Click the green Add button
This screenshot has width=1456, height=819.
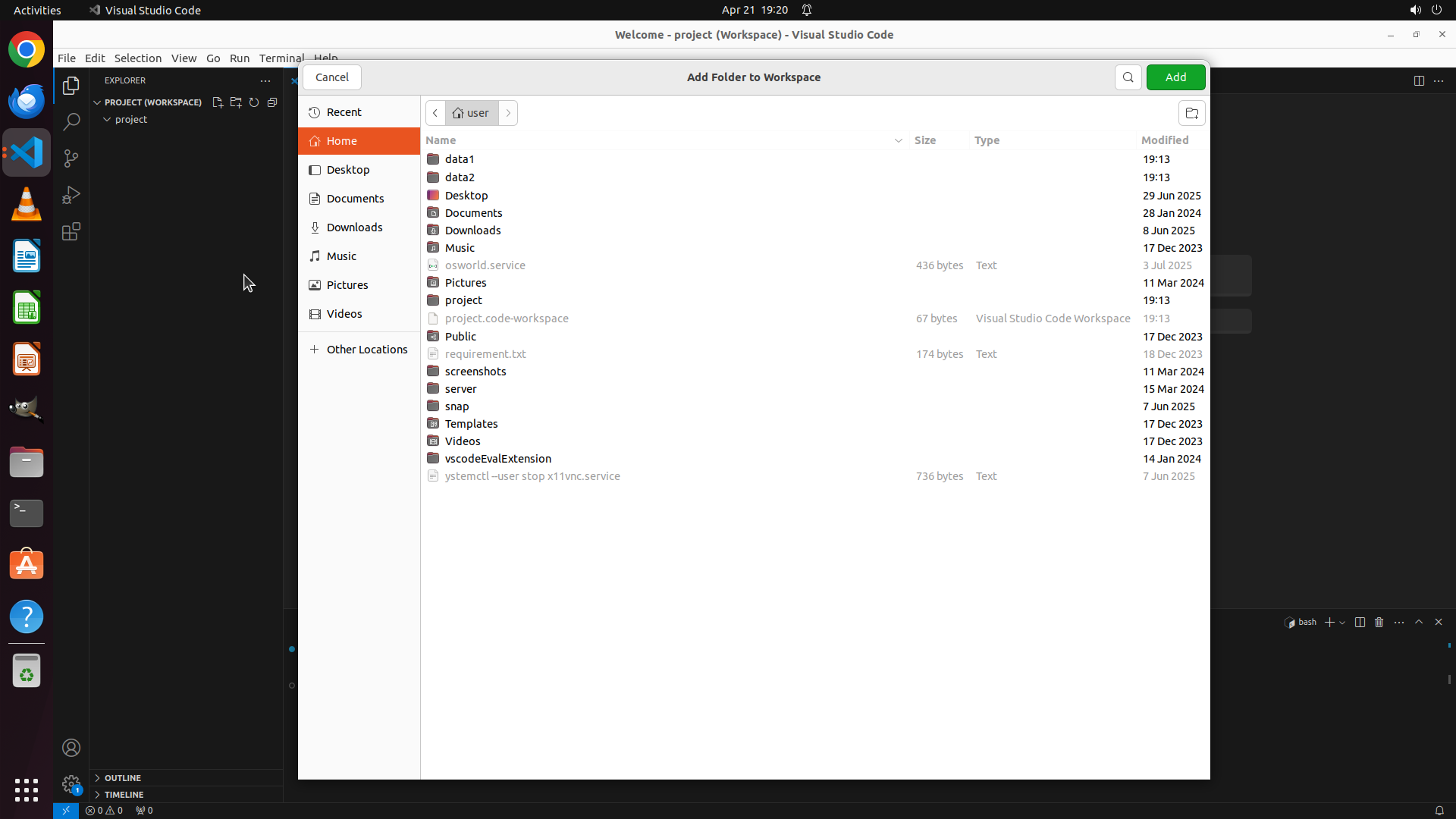point(1175,77)
